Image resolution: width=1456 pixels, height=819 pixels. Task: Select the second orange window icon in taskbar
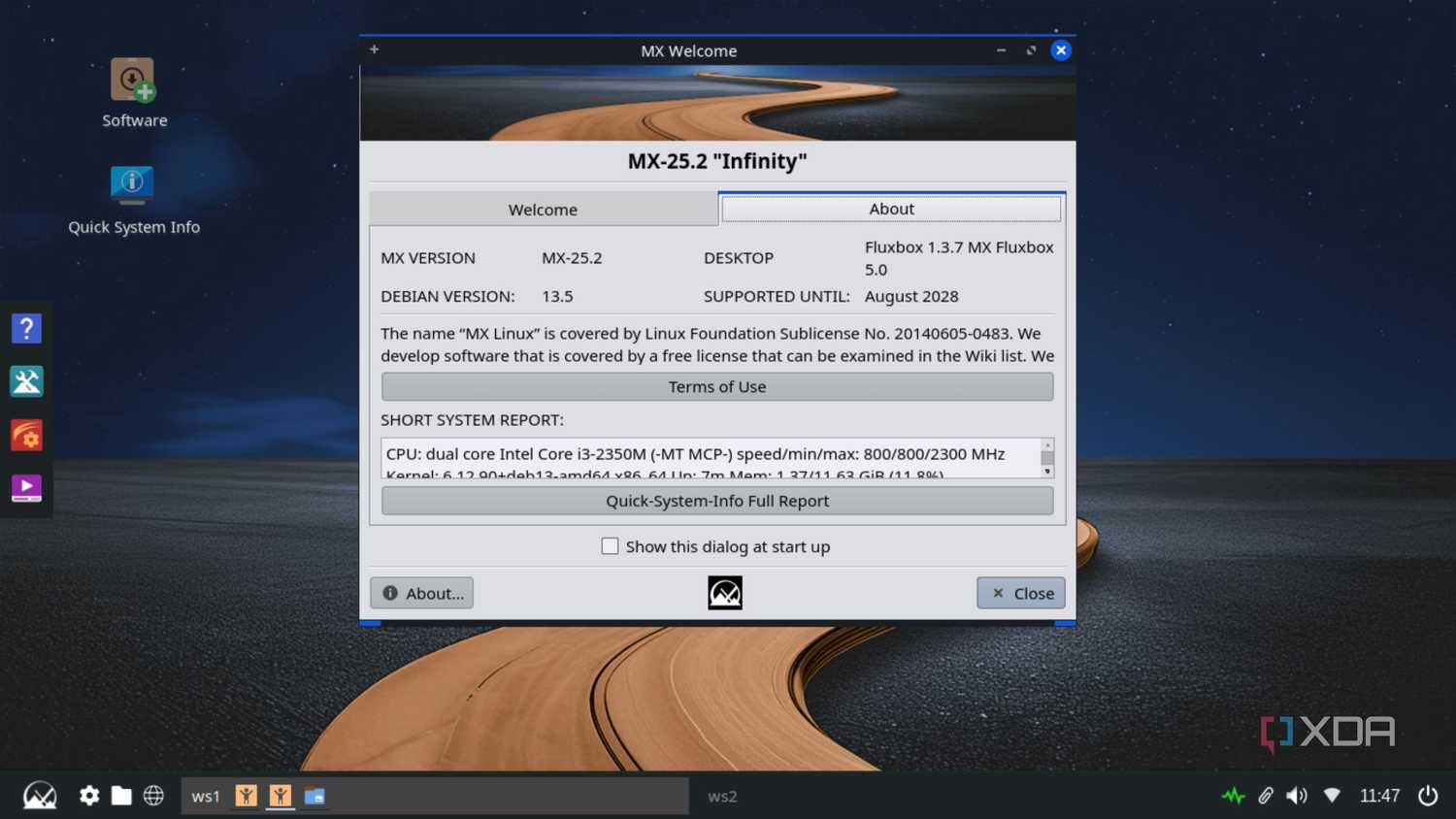(x=281, y=796)
